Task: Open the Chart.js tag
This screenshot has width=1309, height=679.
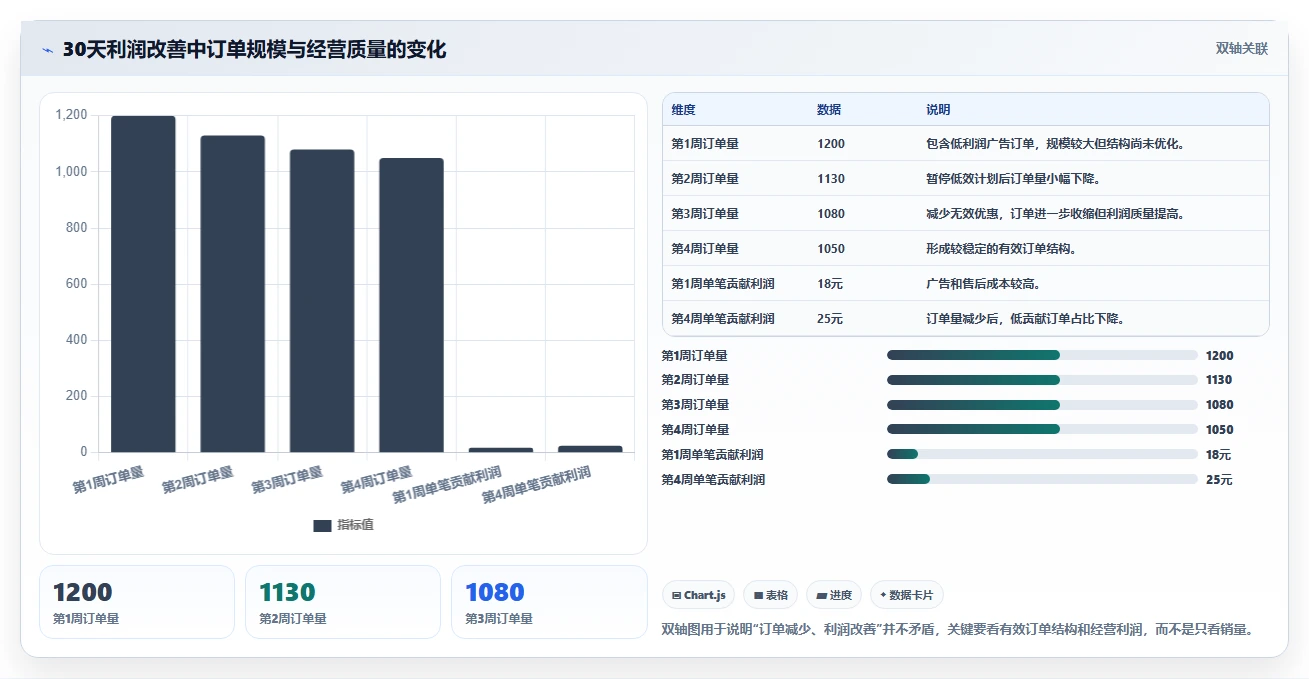Action: [698, 595]
